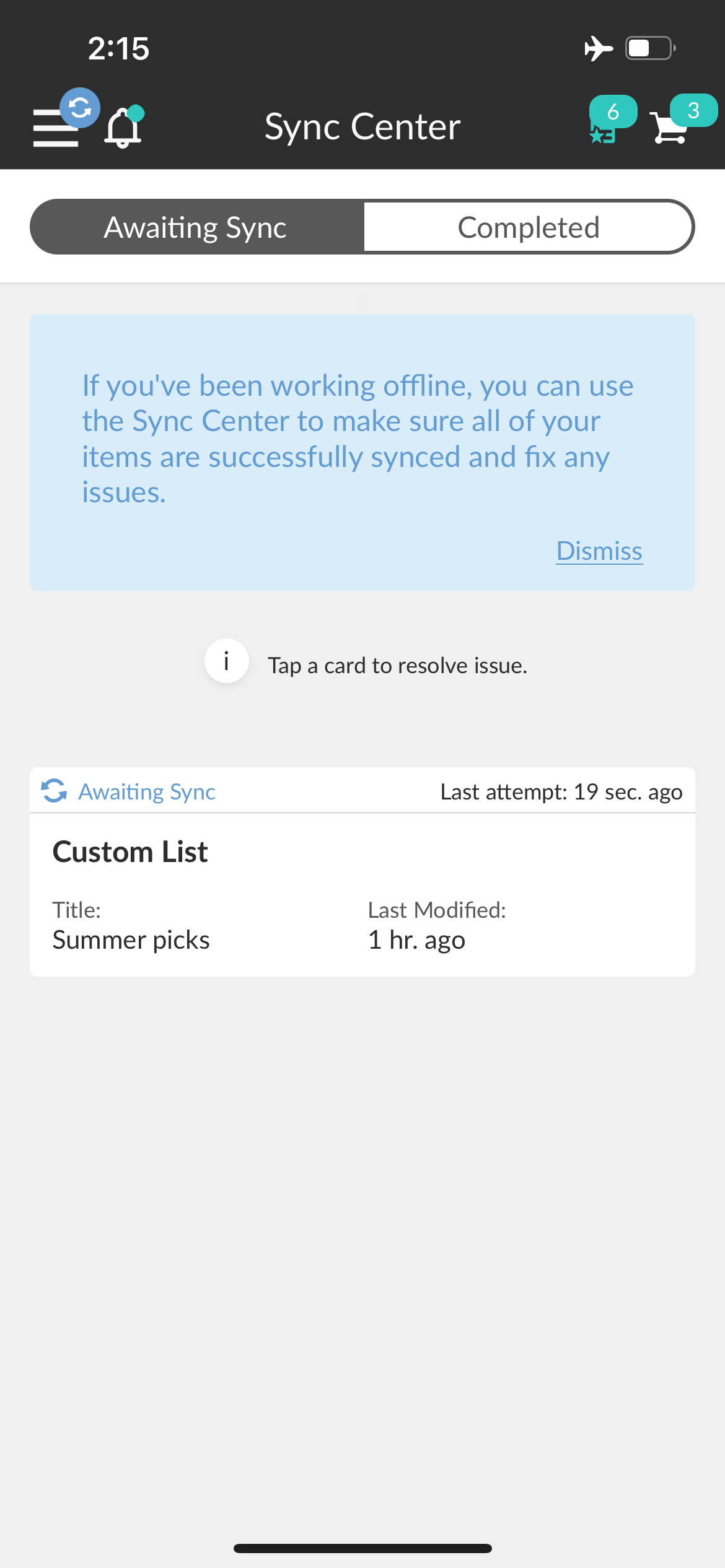Tap the home indicator bar
Image resolution: width=725 pixels, height=1568 pixels.
point(362,1548)
